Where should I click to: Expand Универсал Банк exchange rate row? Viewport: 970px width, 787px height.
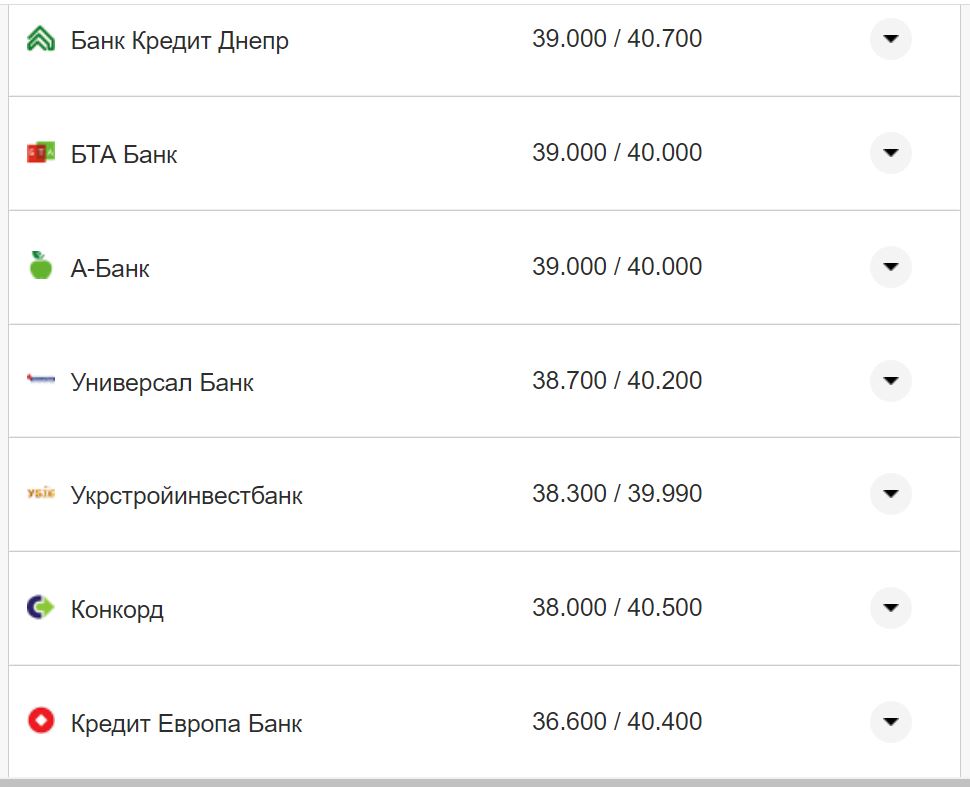(890, 381)
